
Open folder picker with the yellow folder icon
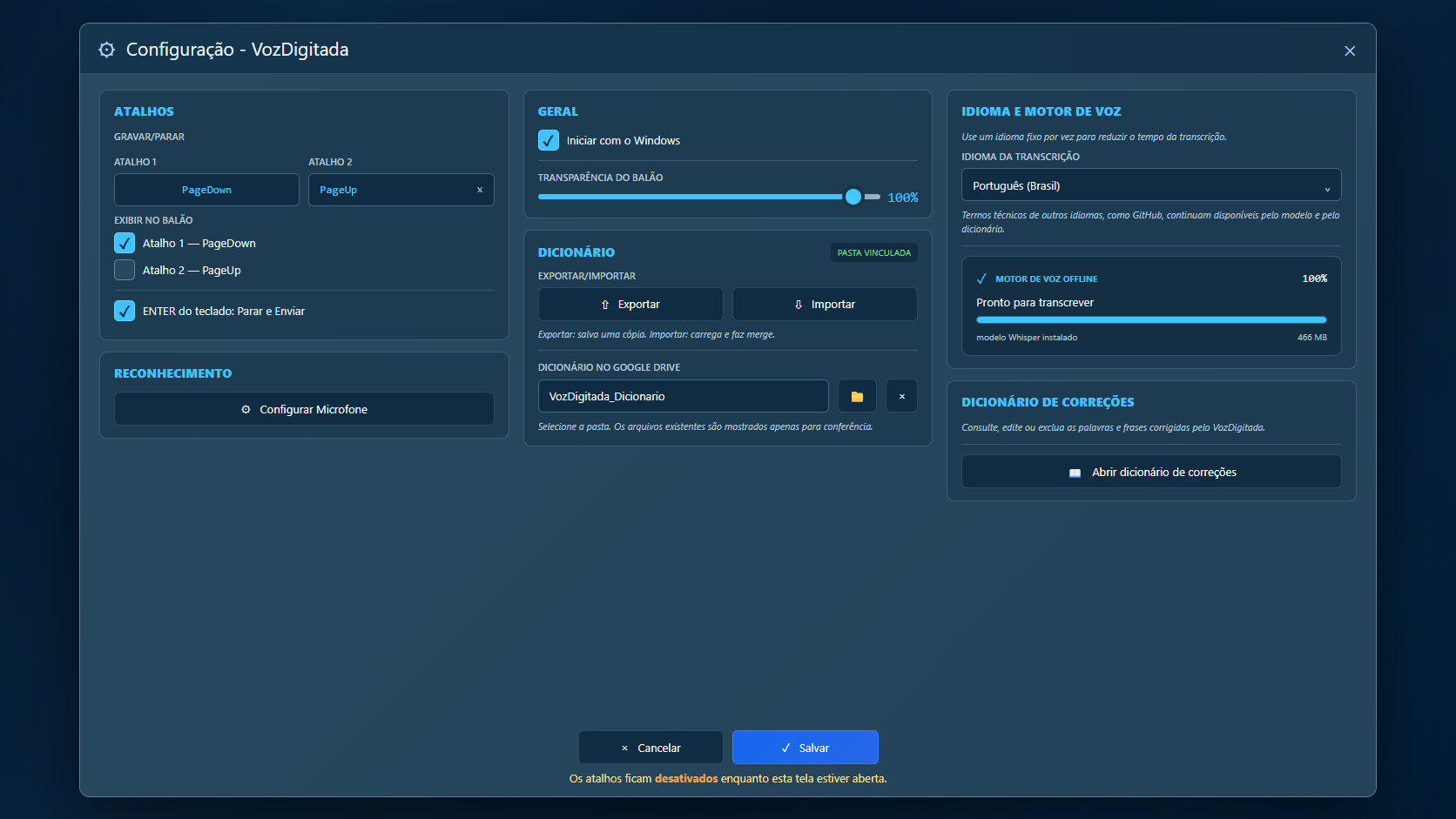click(x=857, y=396)
